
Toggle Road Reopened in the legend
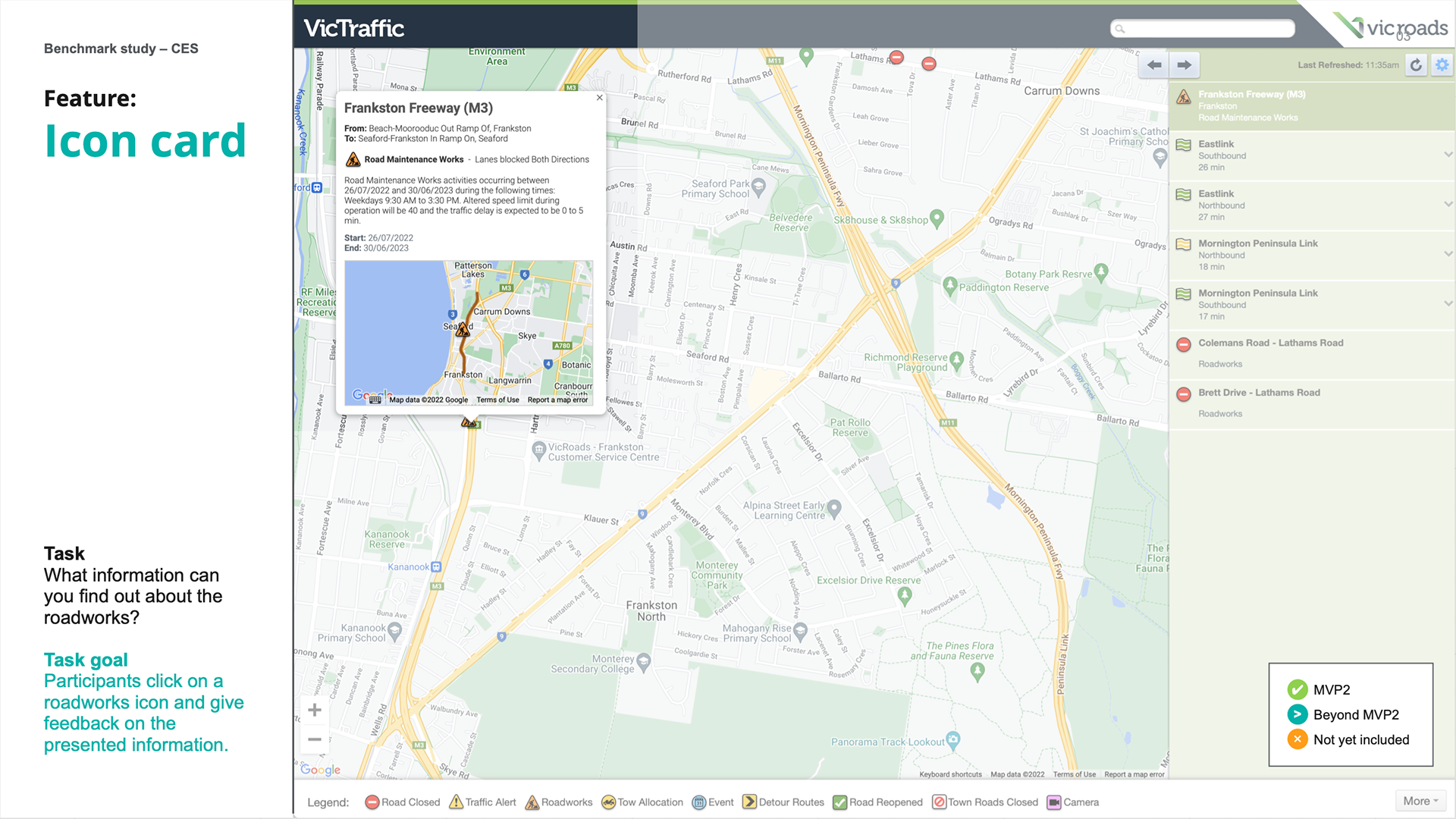click(877, 802)
